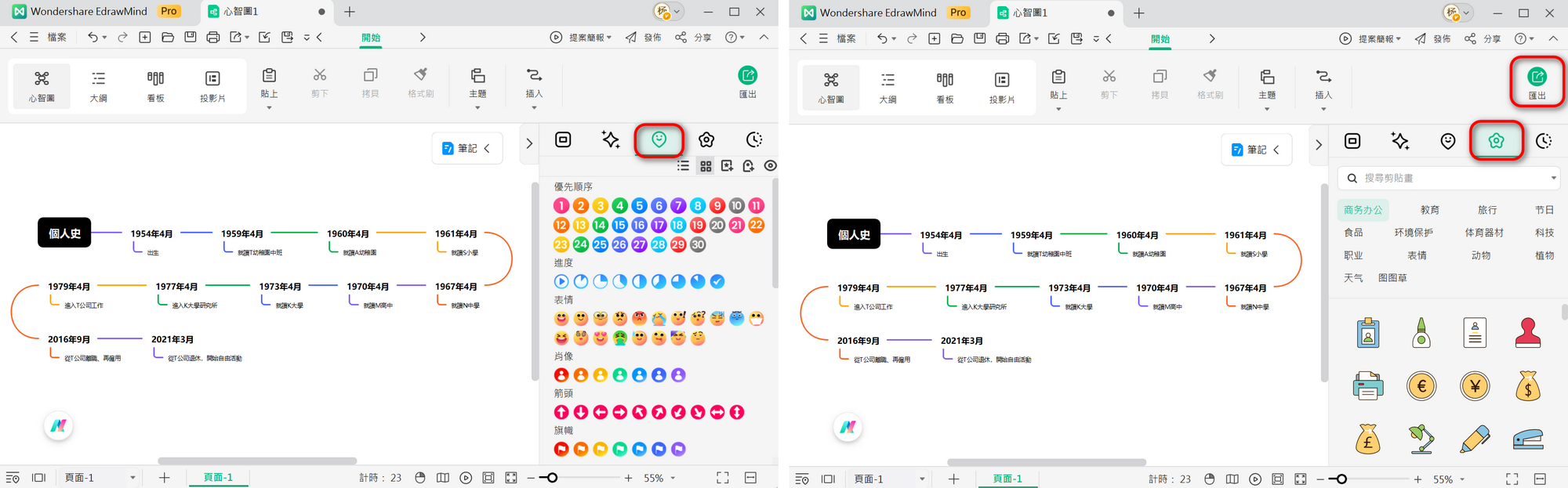Open the topic list icon in left status bar
Screen dimensions: 1568x488
click(13, 478)
